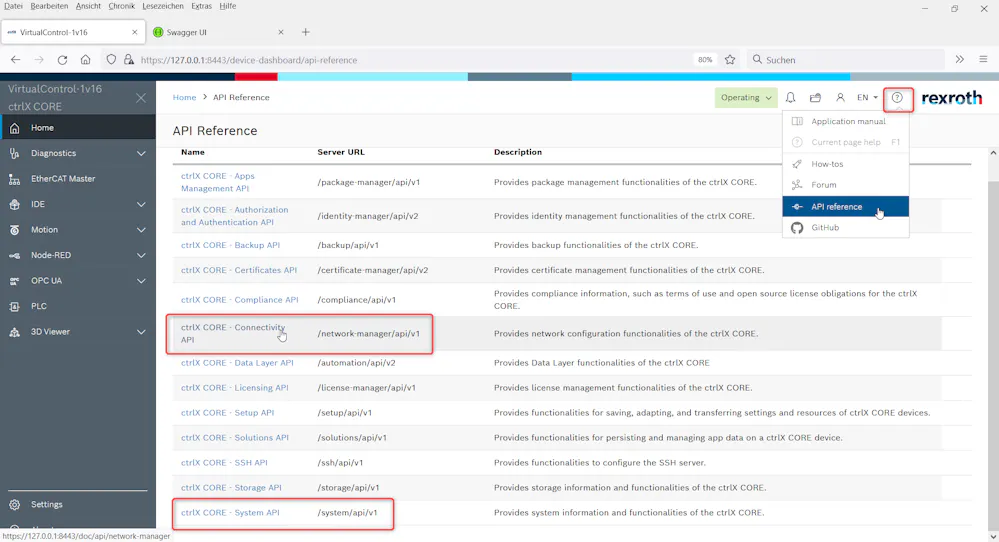
Task: Expand the Motion sidebar section
Action: [x=141, y=230]
